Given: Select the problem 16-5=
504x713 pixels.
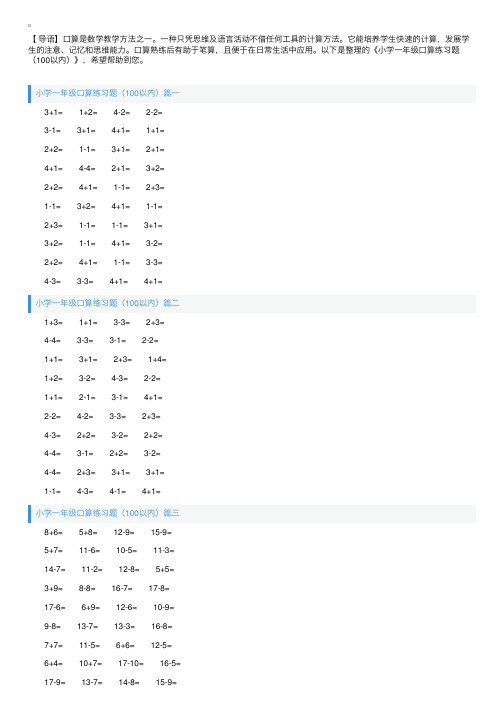Looking at the screenshot, I should point(170,663).
